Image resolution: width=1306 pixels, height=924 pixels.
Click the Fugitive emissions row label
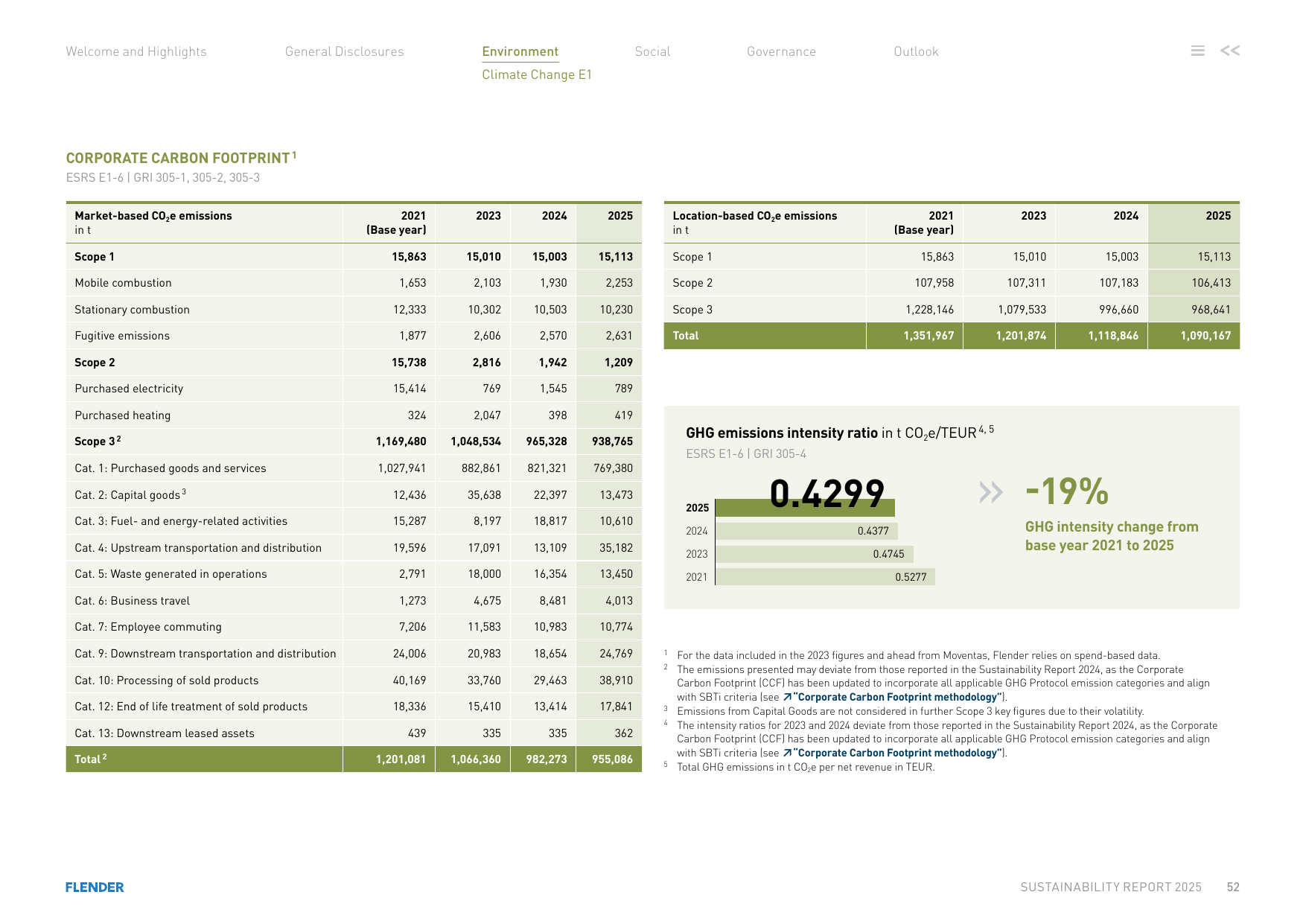pyautogui.click(x=122, y=336)
